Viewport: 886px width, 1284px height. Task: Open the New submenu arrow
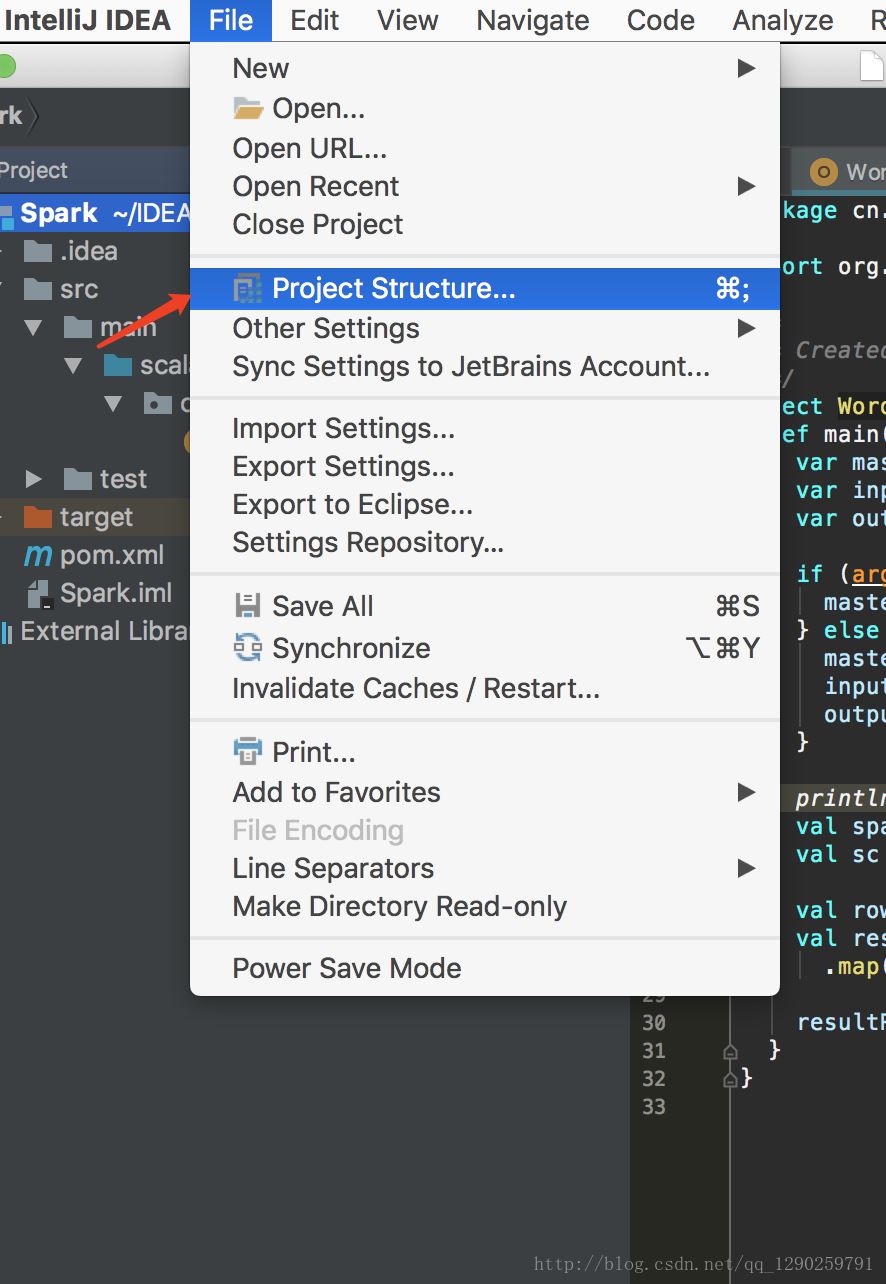(746, 68)
